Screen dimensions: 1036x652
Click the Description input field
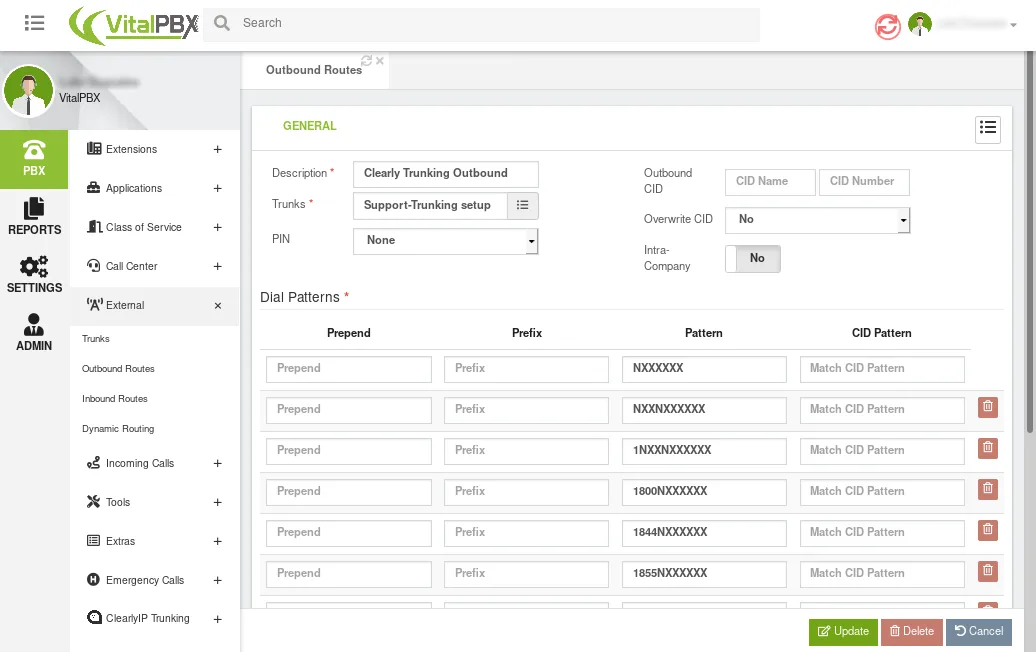pos(445,174)
